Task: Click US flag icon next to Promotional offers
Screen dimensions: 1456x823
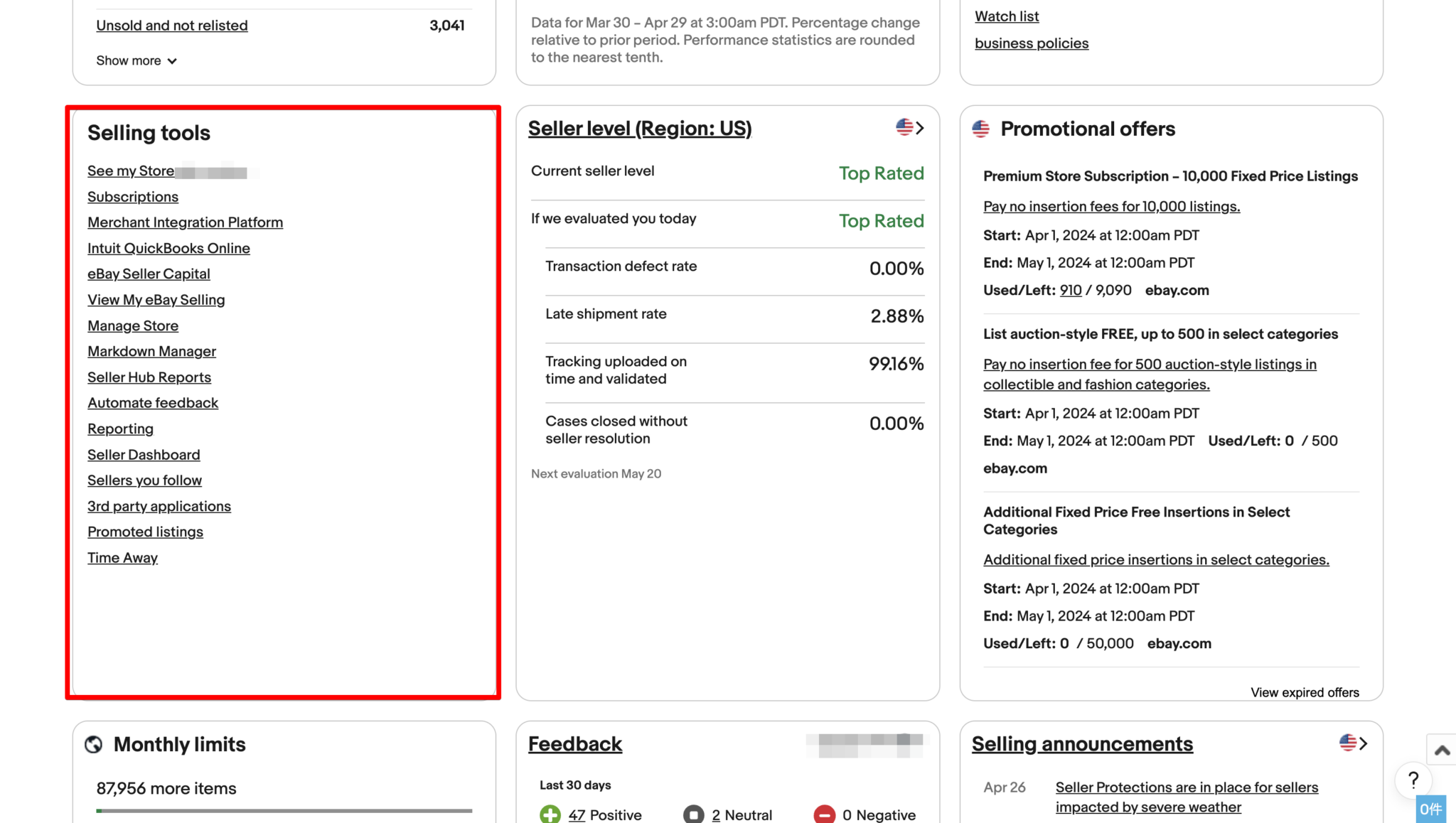Action: (x=981, y=129)
